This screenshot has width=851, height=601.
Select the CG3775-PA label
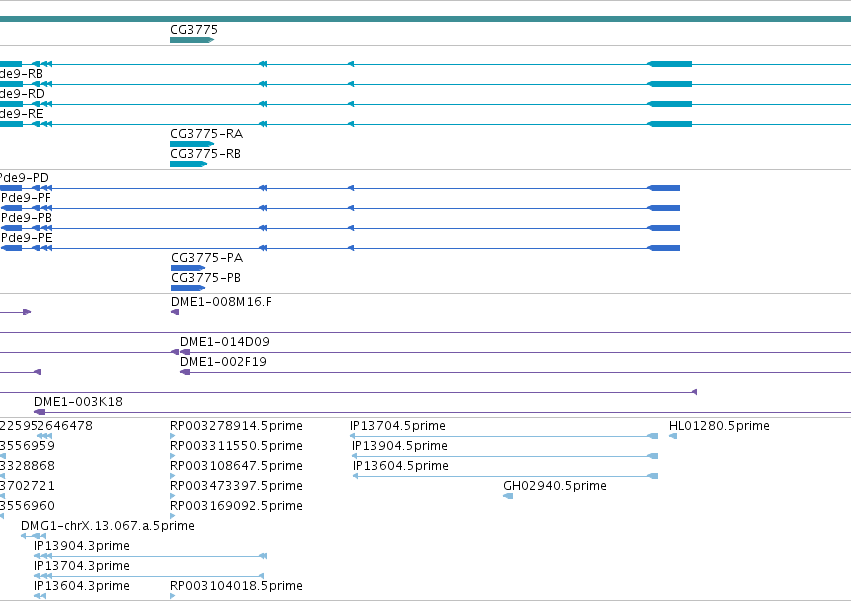point(207,257)
